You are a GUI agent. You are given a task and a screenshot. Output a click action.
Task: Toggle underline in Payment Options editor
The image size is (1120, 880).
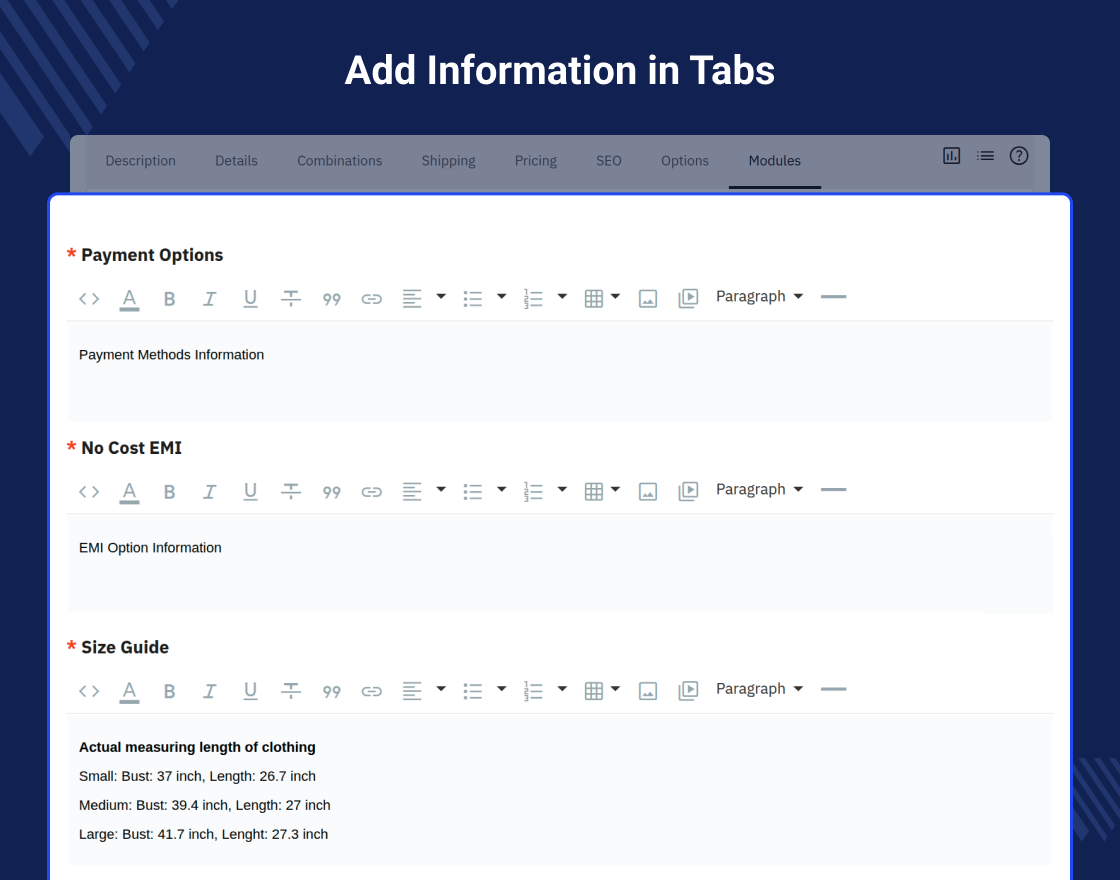[x=250, y=299]
